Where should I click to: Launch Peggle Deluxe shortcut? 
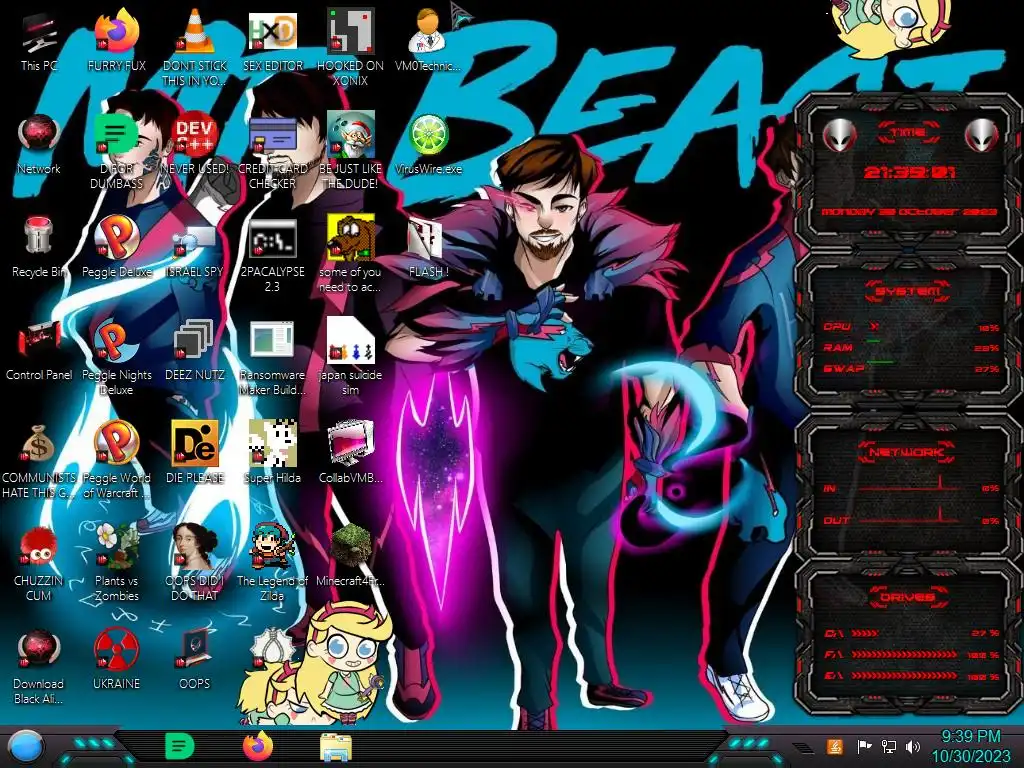pos(116,238)
